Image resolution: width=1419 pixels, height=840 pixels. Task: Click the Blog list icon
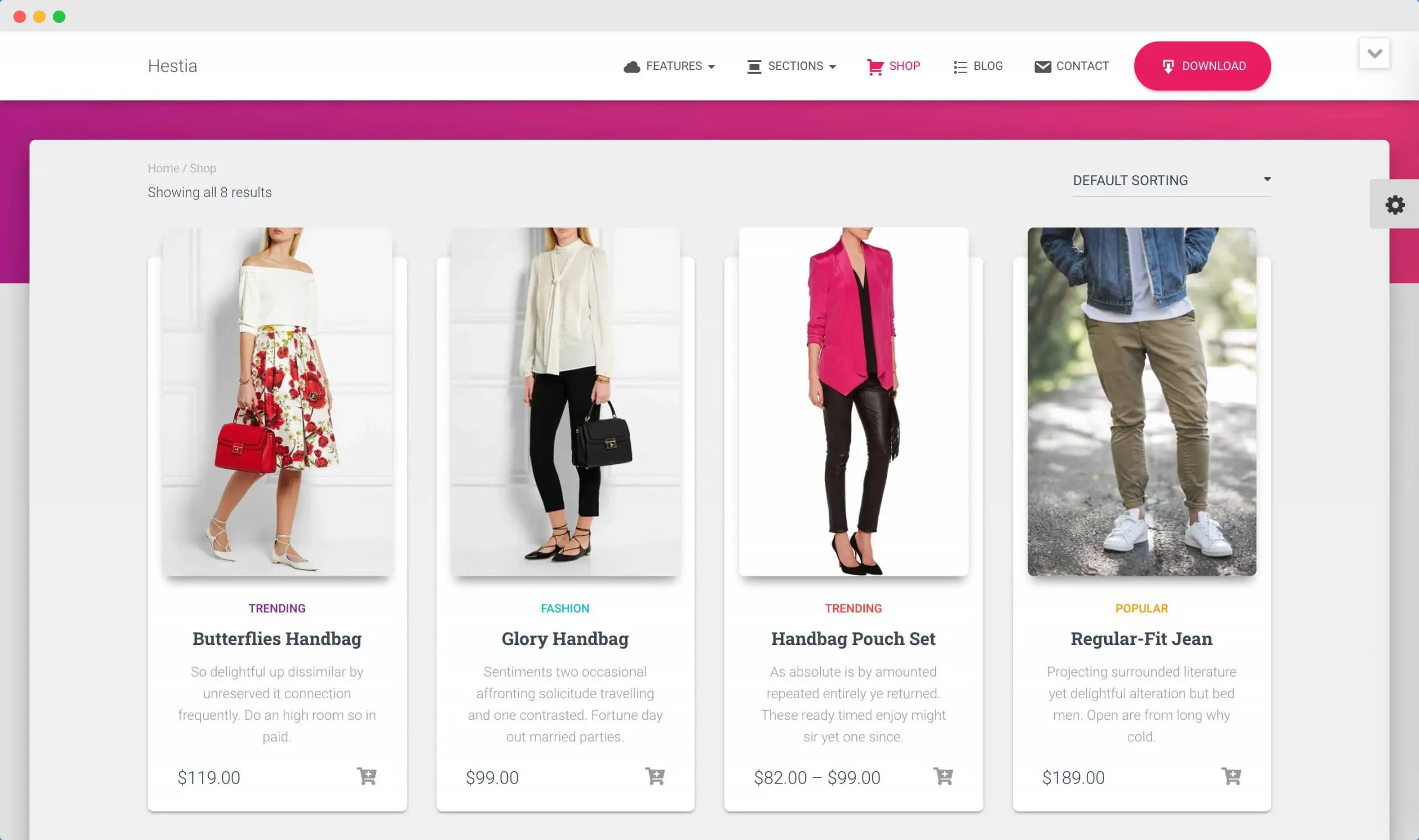point(959,66)
